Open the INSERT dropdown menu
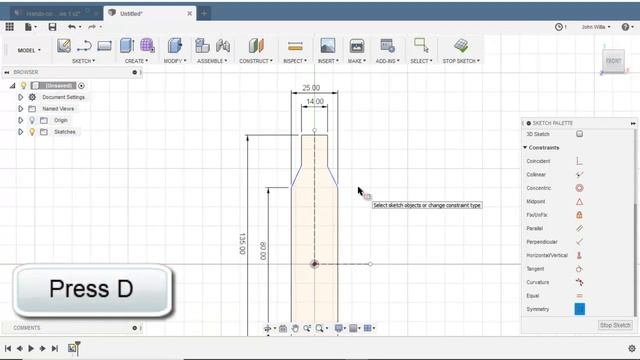This screenshot has width=640, height=360. tap(328, 61)
